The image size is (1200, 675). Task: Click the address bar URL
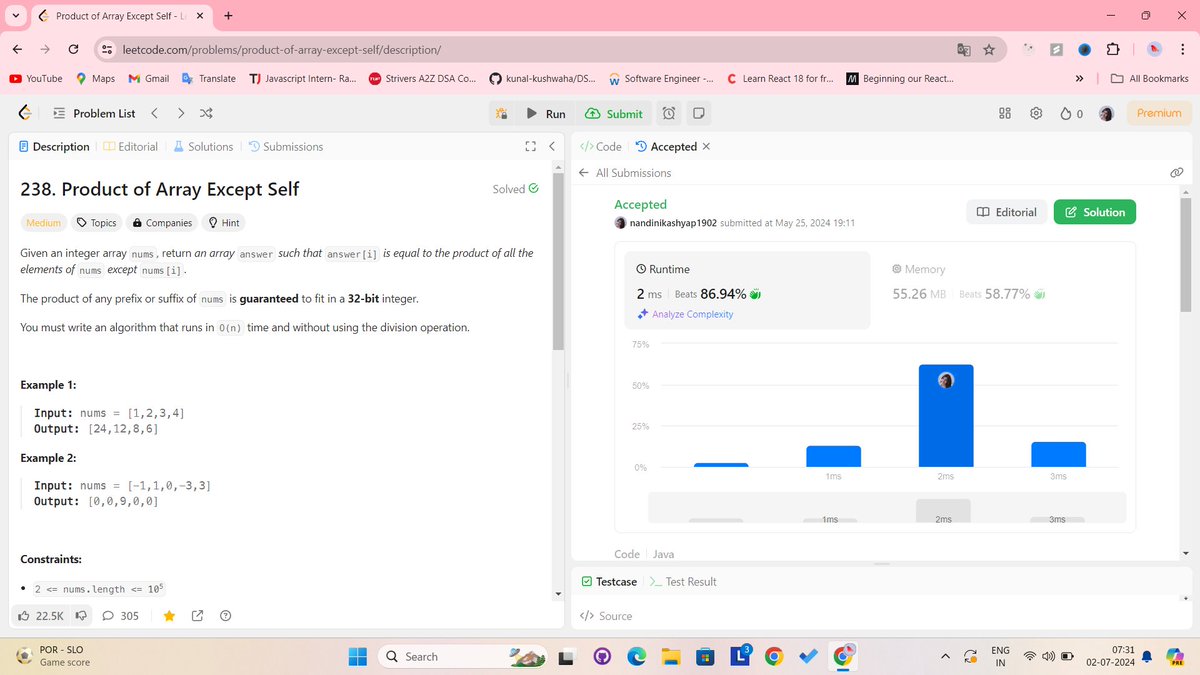[x=283, y=49]
